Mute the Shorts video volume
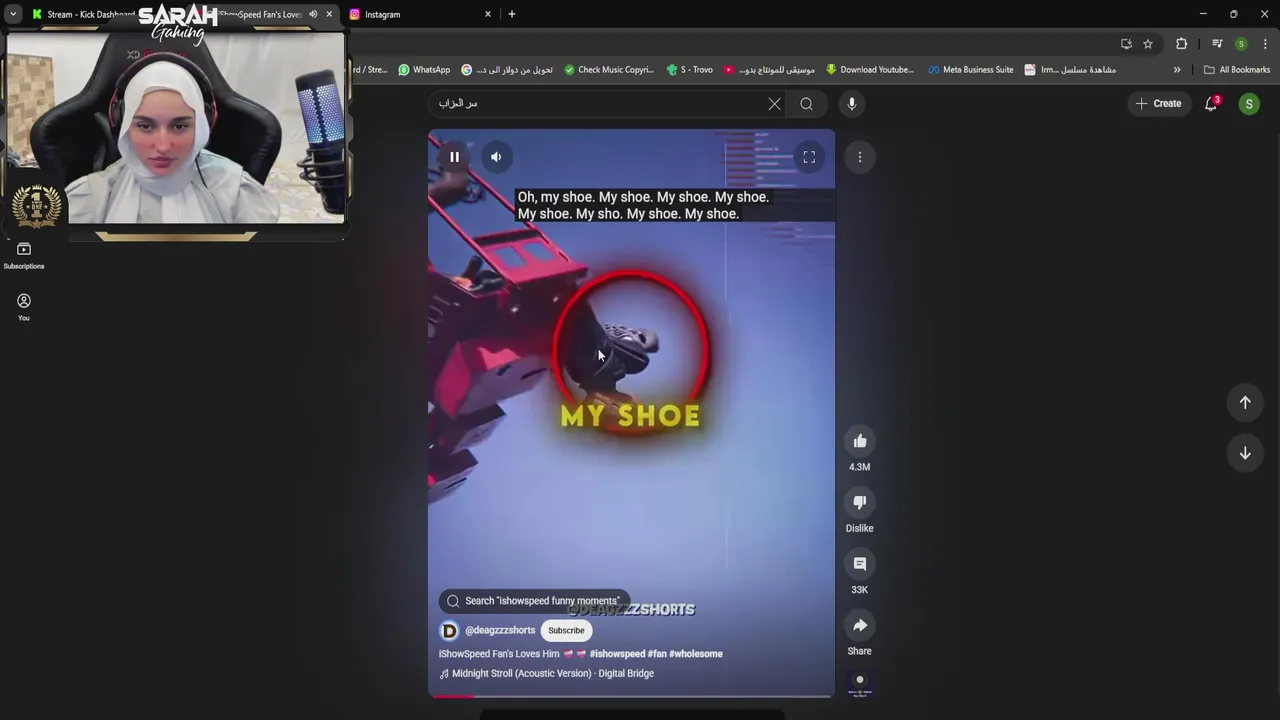This screenshot has height=720, width=1280. click(x=496, y=157)
